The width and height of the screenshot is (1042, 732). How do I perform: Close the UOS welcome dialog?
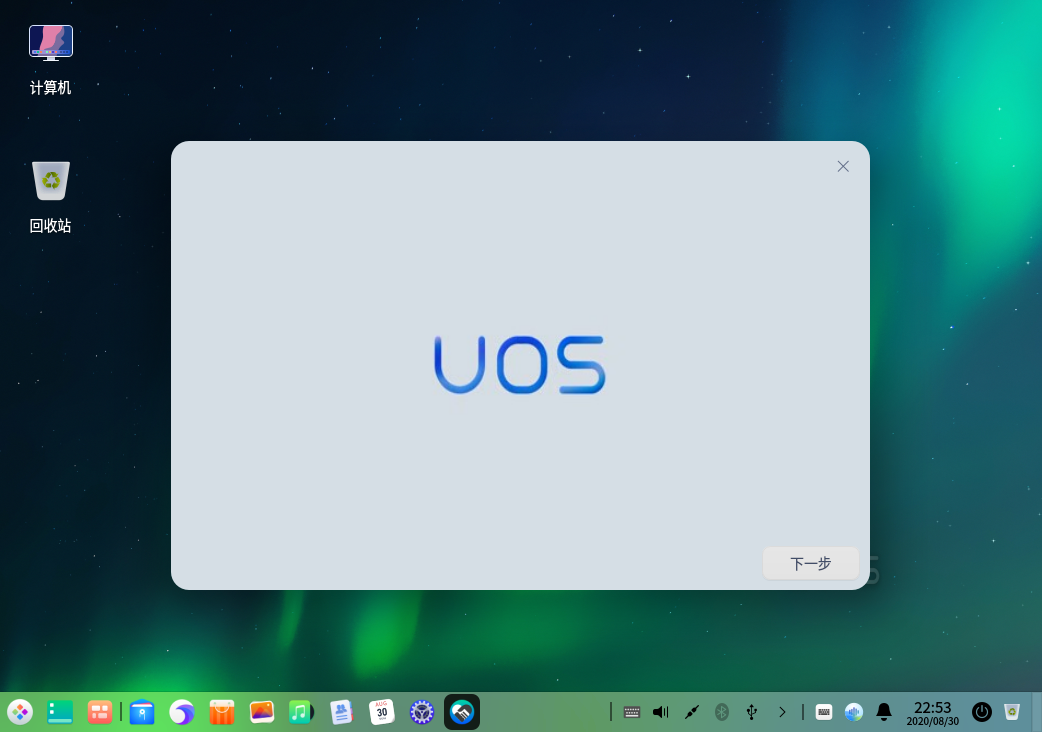click(x=843, y=166)
